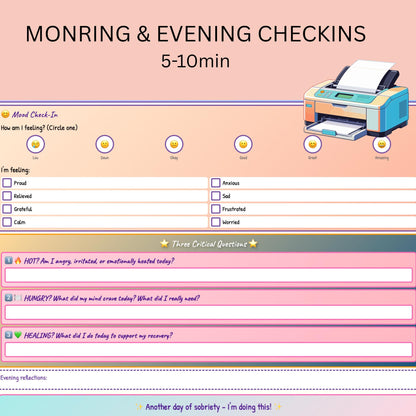This screenshot has width=416, height=416.
Task: Click the Three Critical Questions heading
Action: tap(209, 244)
